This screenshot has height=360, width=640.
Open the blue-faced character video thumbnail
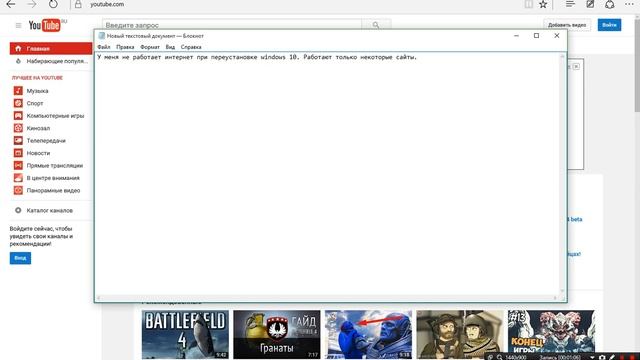(368, 334)
